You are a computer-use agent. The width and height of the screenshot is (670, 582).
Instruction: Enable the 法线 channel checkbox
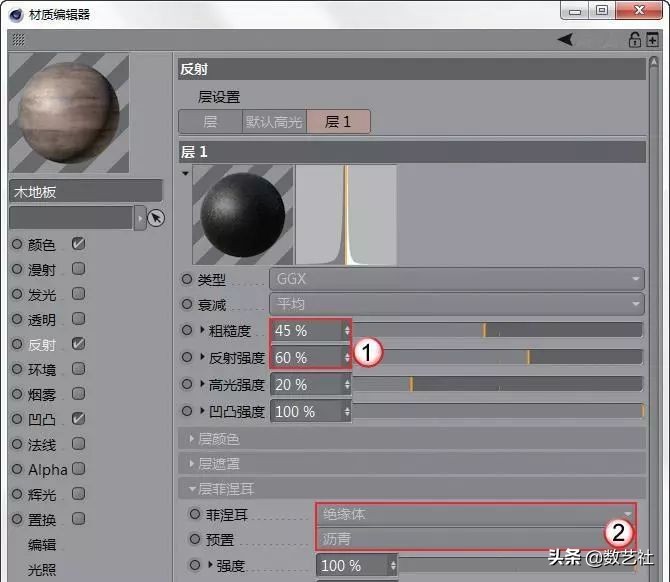79,444
